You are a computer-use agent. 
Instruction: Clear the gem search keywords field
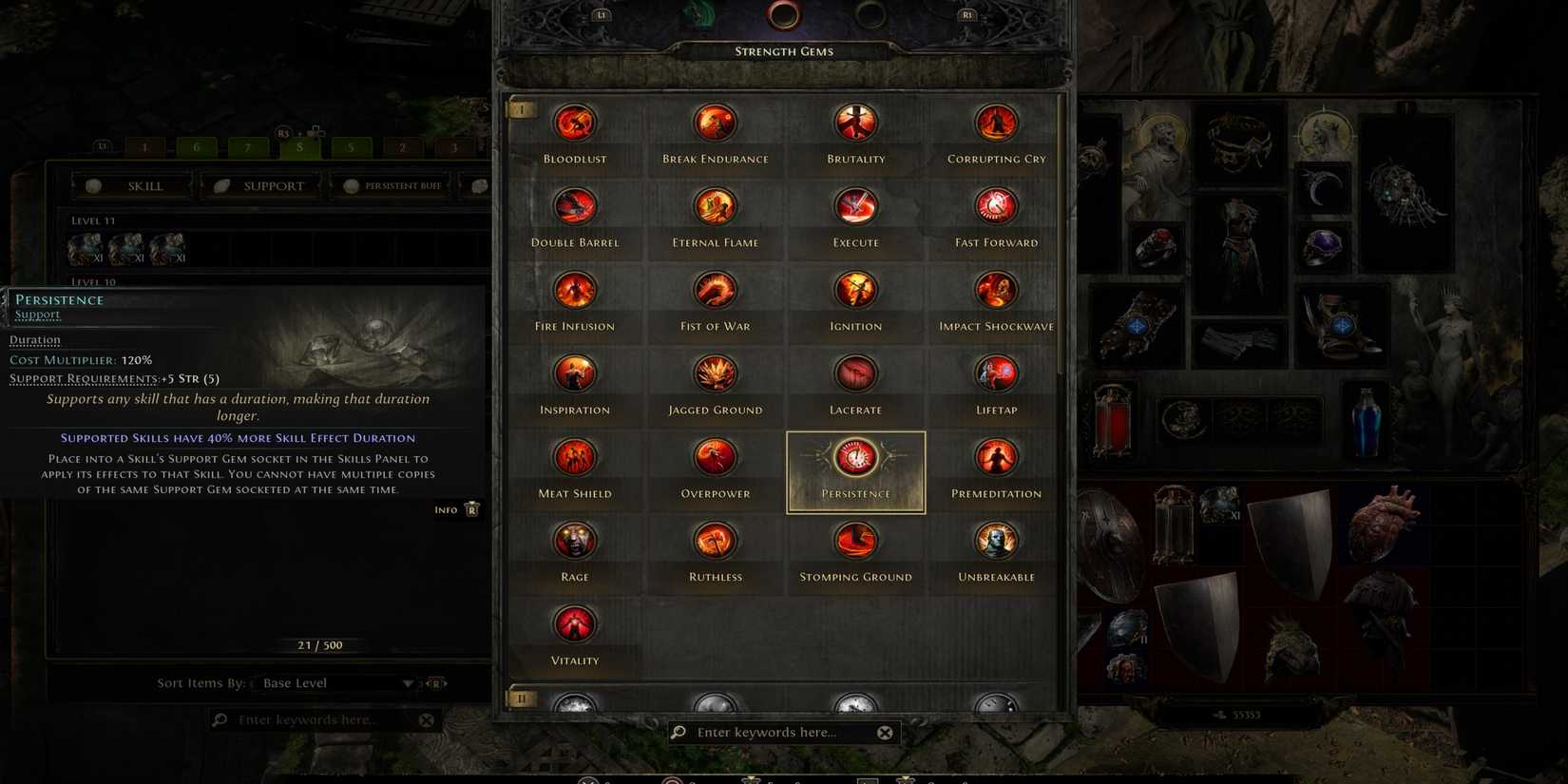885,733
